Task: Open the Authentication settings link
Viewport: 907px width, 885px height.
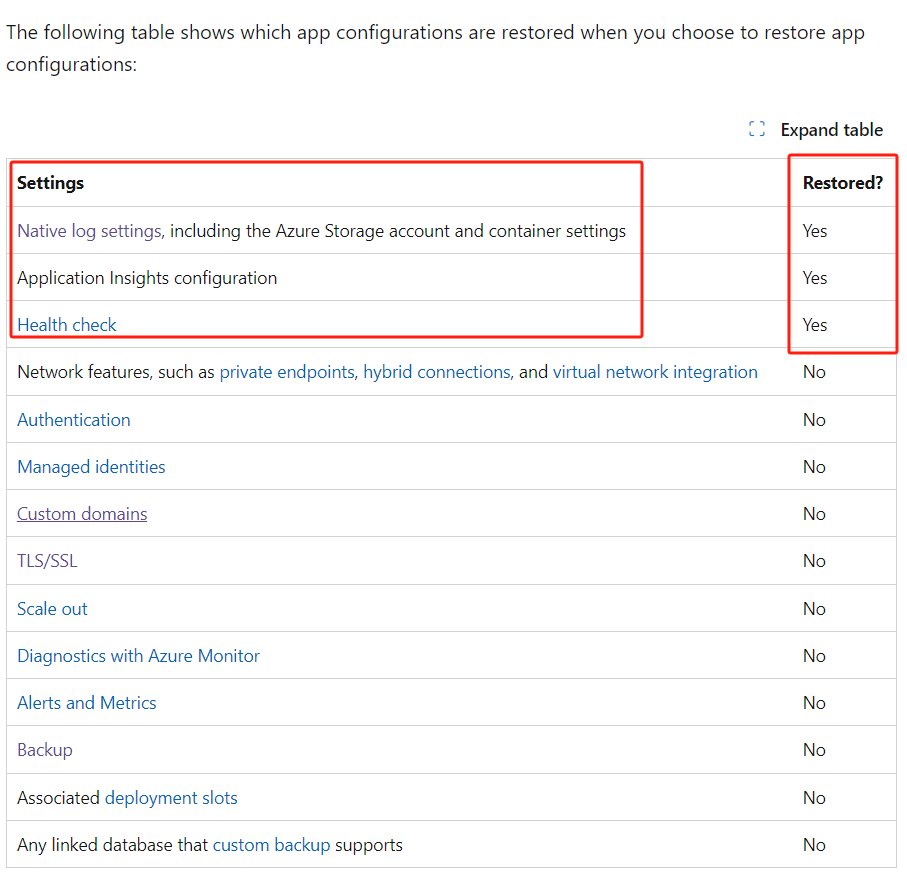Action: (x=73, y=419)
